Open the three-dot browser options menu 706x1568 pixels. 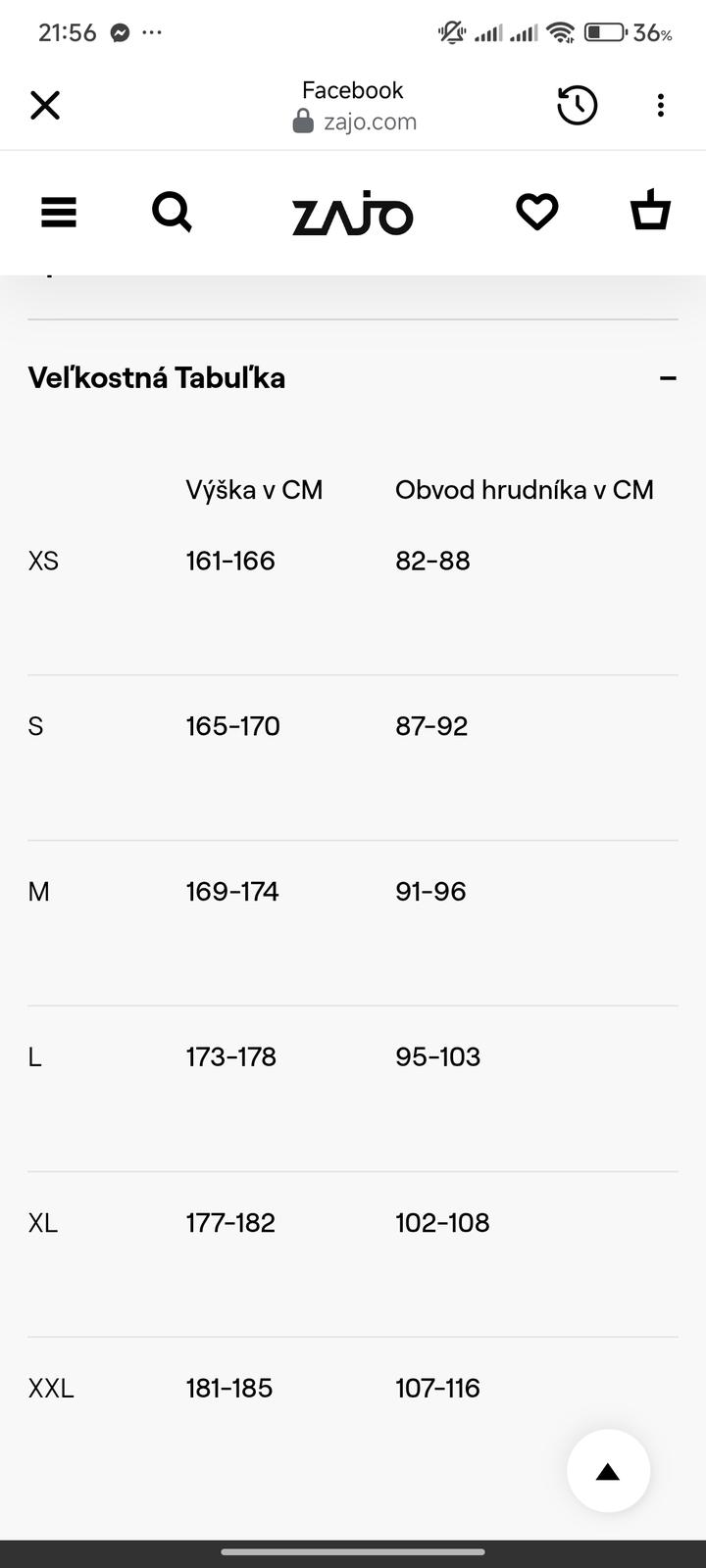pos(661,105)
